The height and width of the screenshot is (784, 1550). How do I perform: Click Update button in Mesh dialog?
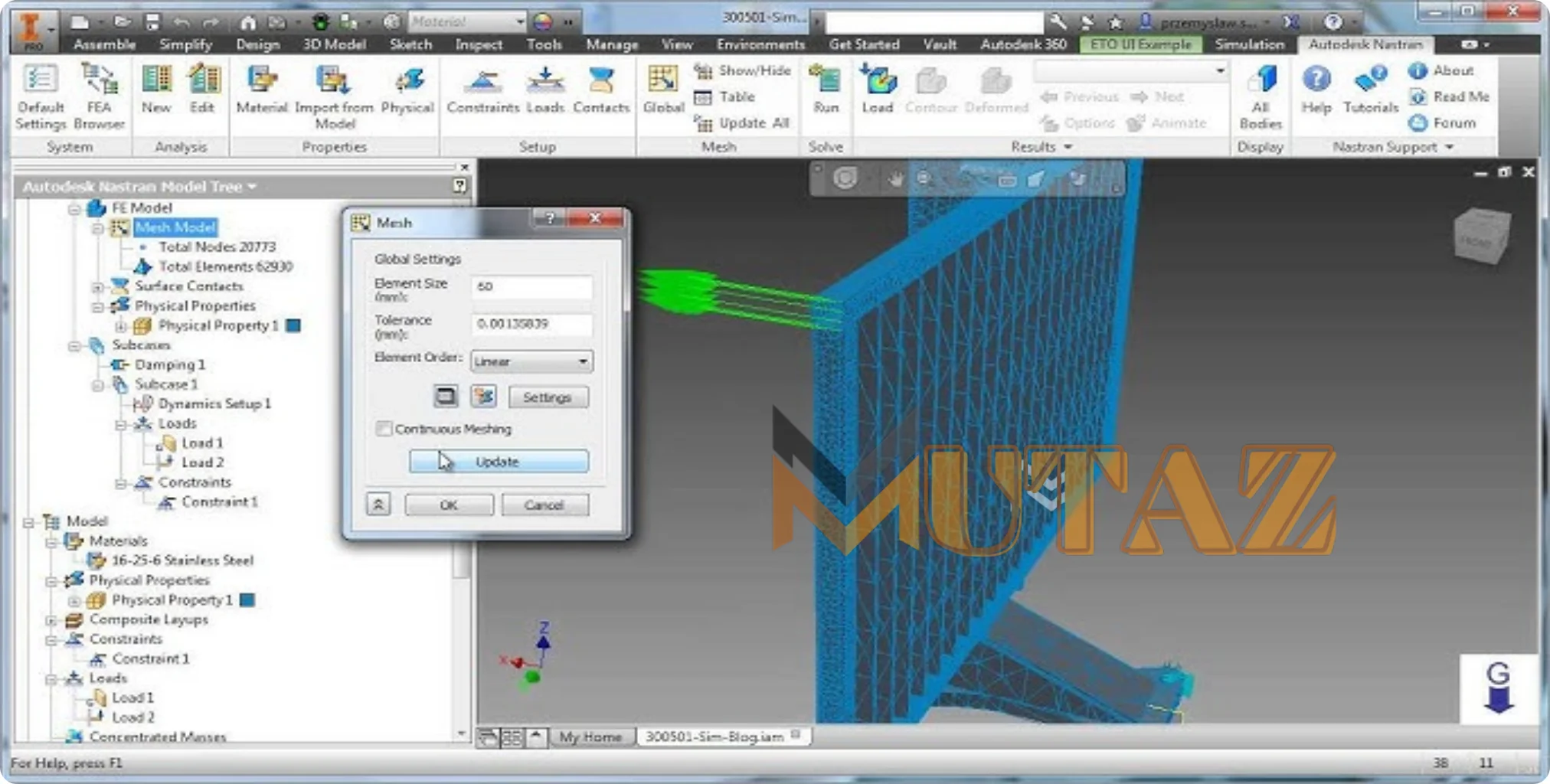point(499,461)
